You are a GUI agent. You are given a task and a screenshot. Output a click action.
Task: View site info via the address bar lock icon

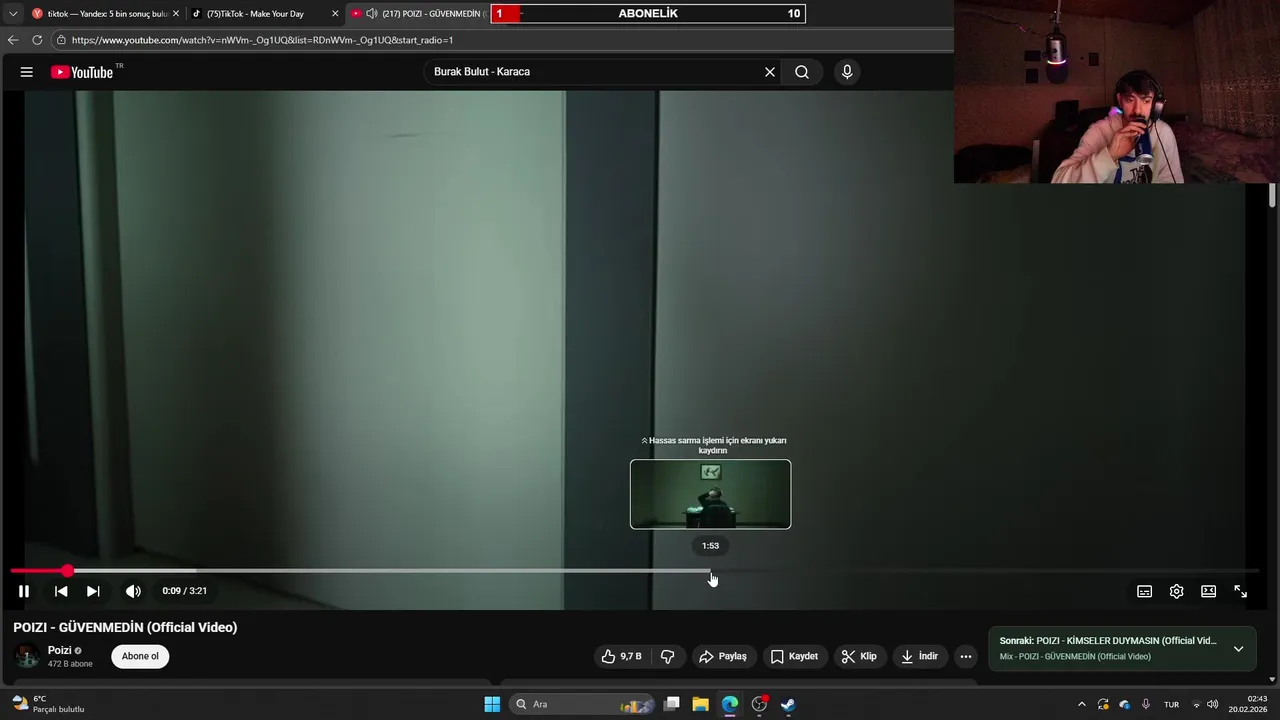tap(61, 40)
